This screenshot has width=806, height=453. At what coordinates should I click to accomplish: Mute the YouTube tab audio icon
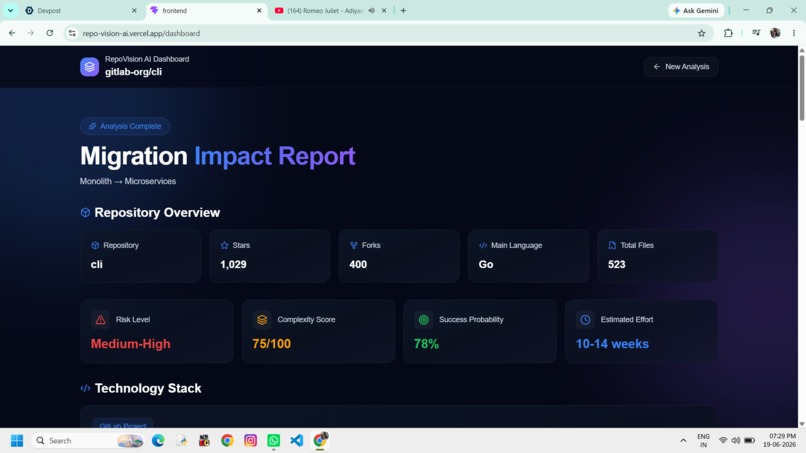pyautogui.click(x=371, y=10)
